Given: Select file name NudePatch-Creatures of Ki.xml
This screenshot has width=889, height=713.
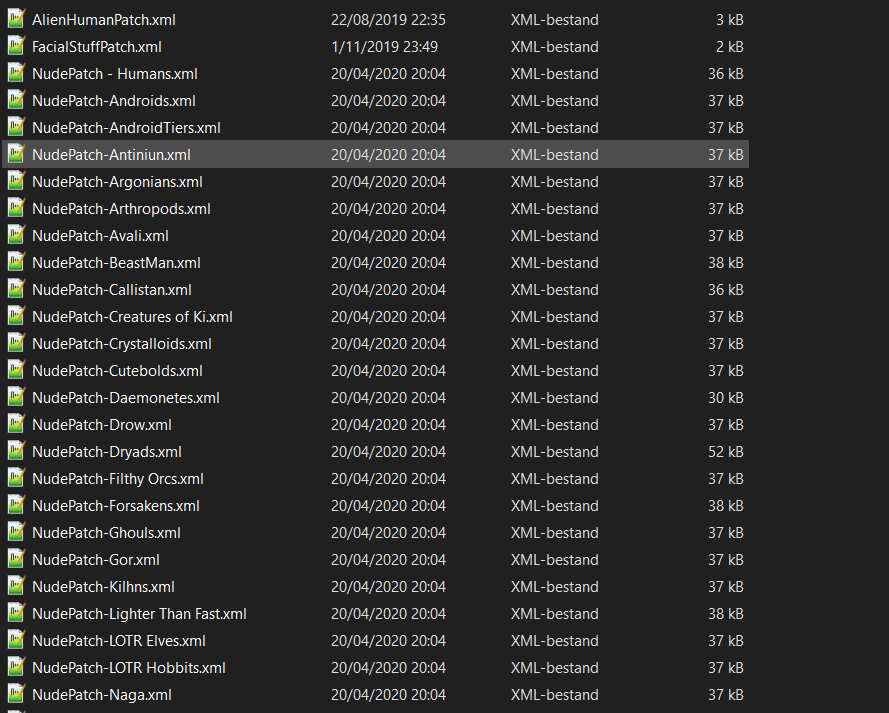Looking at the screenshot, I should pos(133,317).
